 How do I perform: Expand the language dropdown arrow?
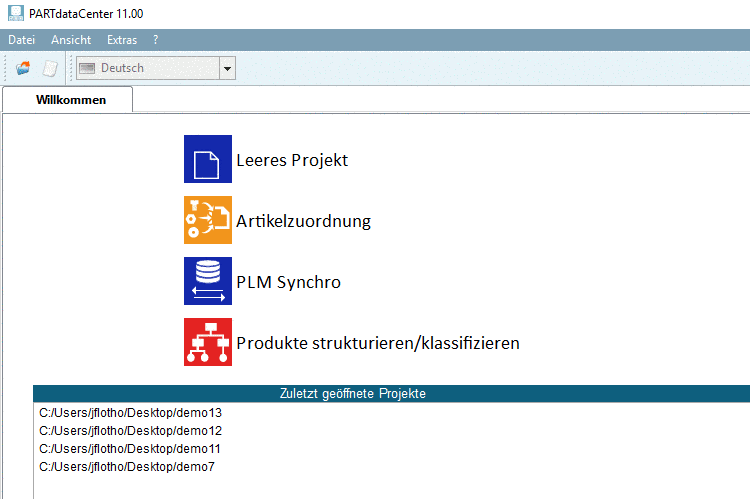[x=227, y=68]
